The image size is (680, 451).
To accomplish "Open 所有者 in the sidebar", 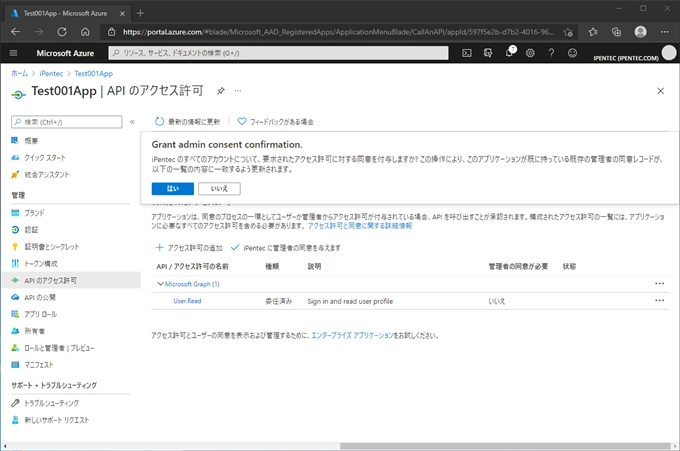I will (34, 331).
